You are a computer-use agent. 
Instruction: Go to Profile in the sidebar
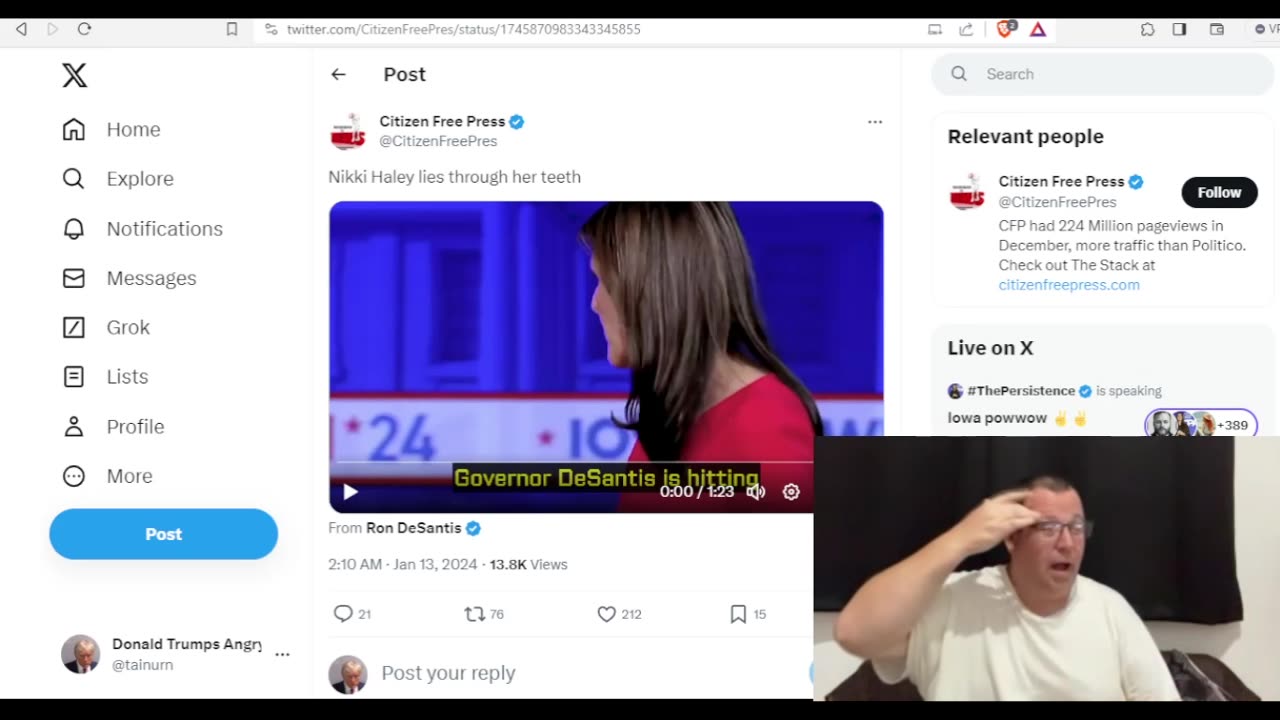click(x=112, y=426)
